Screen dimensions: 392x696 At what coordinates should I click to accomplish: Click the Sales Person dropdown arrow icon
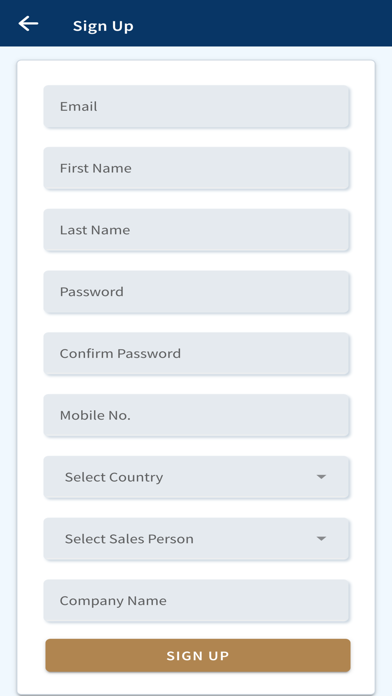tap(321, 538)
